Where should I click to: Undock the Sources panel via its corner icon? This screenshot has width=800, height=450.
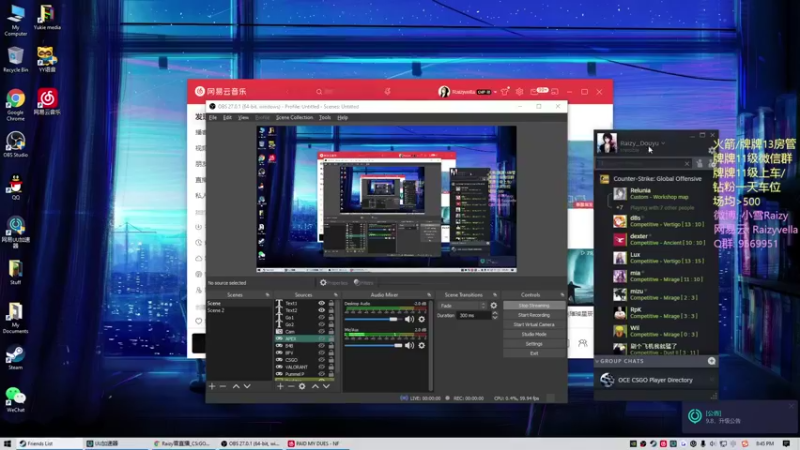[336, 295]
